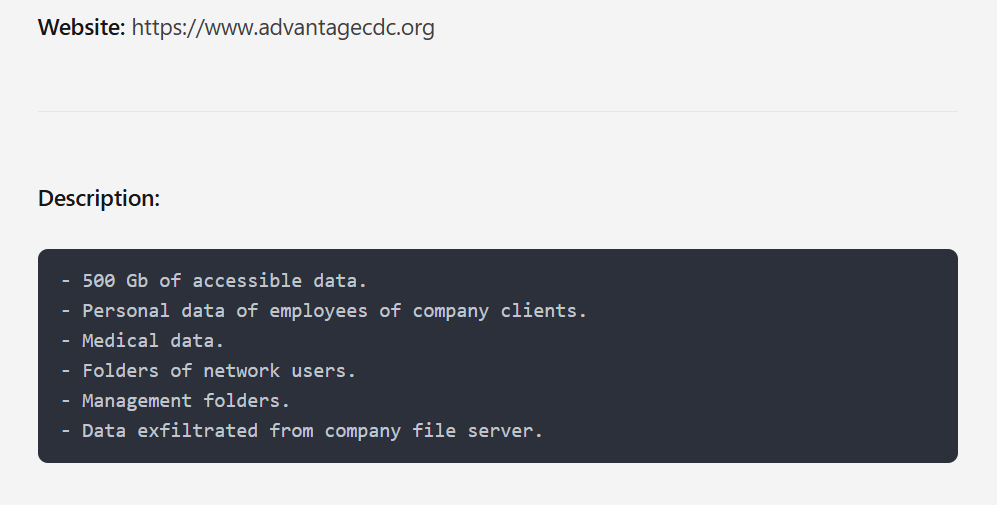Select the "Medical data" line
Screen dimensions: 997x505
153,341
